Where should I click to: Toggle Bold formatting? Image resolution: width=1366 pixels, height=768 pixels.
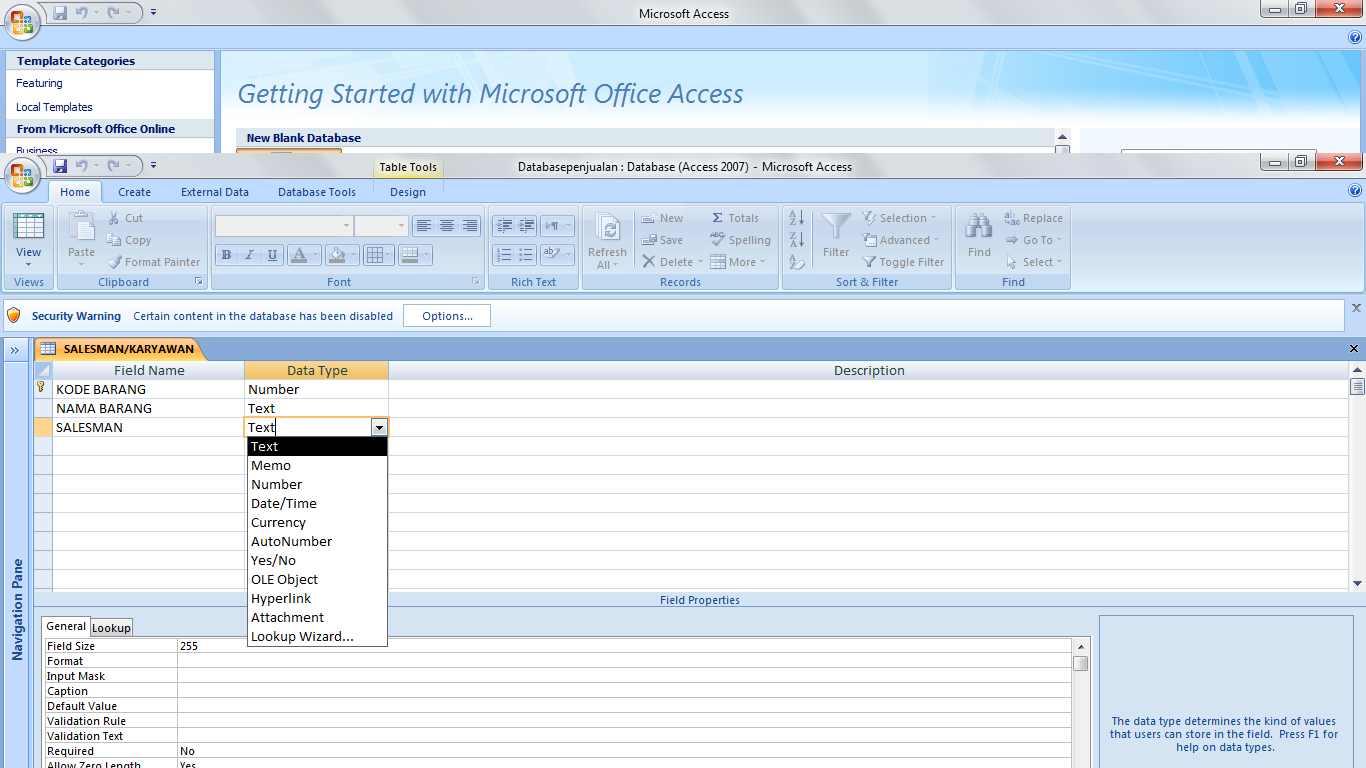click(x=227, y=255)
